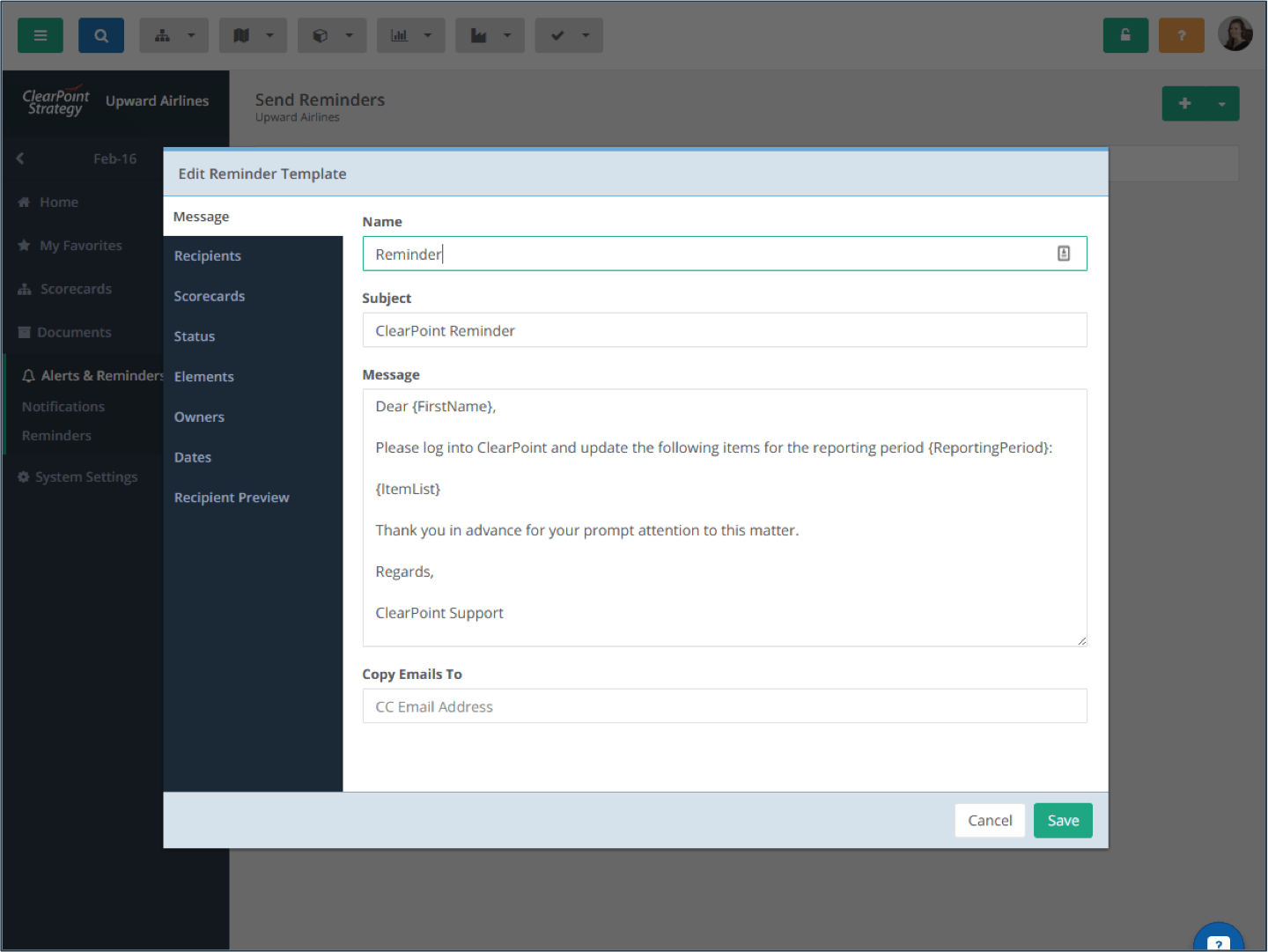Click the CC Email Address field
The image size is (1268, 952).
pos(725,705)
